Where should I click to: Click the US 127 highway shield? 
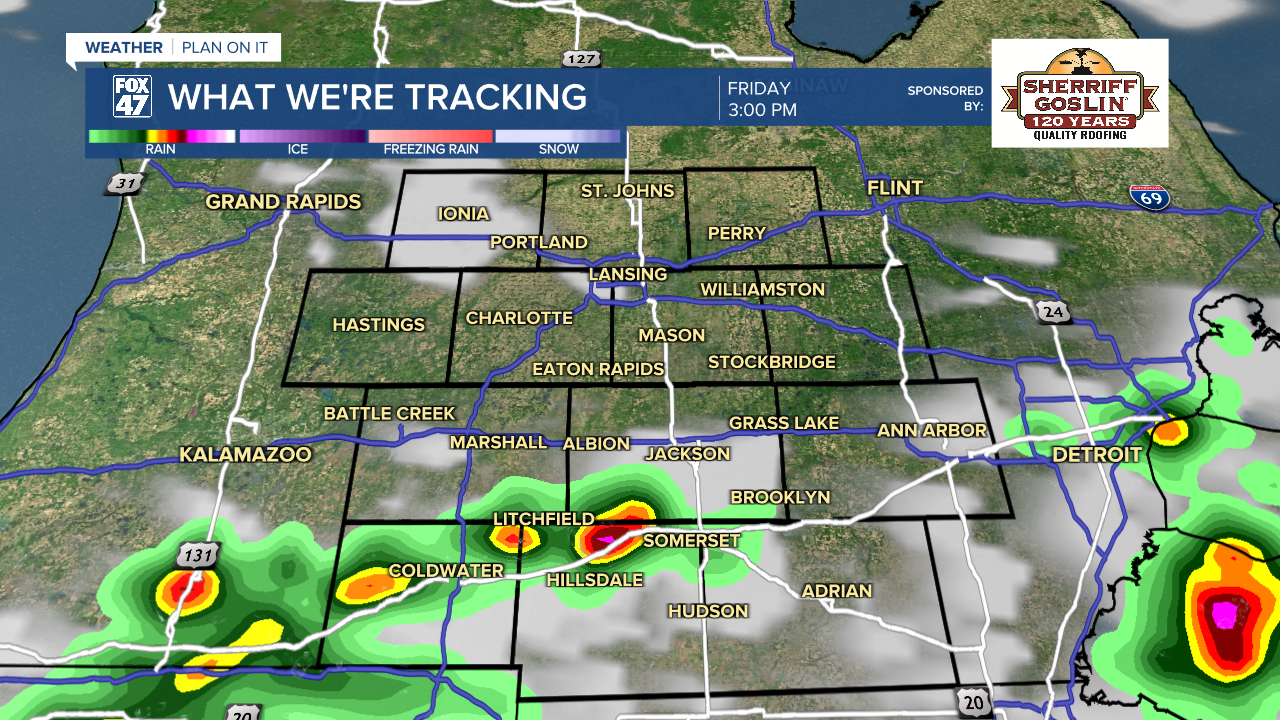581,58
